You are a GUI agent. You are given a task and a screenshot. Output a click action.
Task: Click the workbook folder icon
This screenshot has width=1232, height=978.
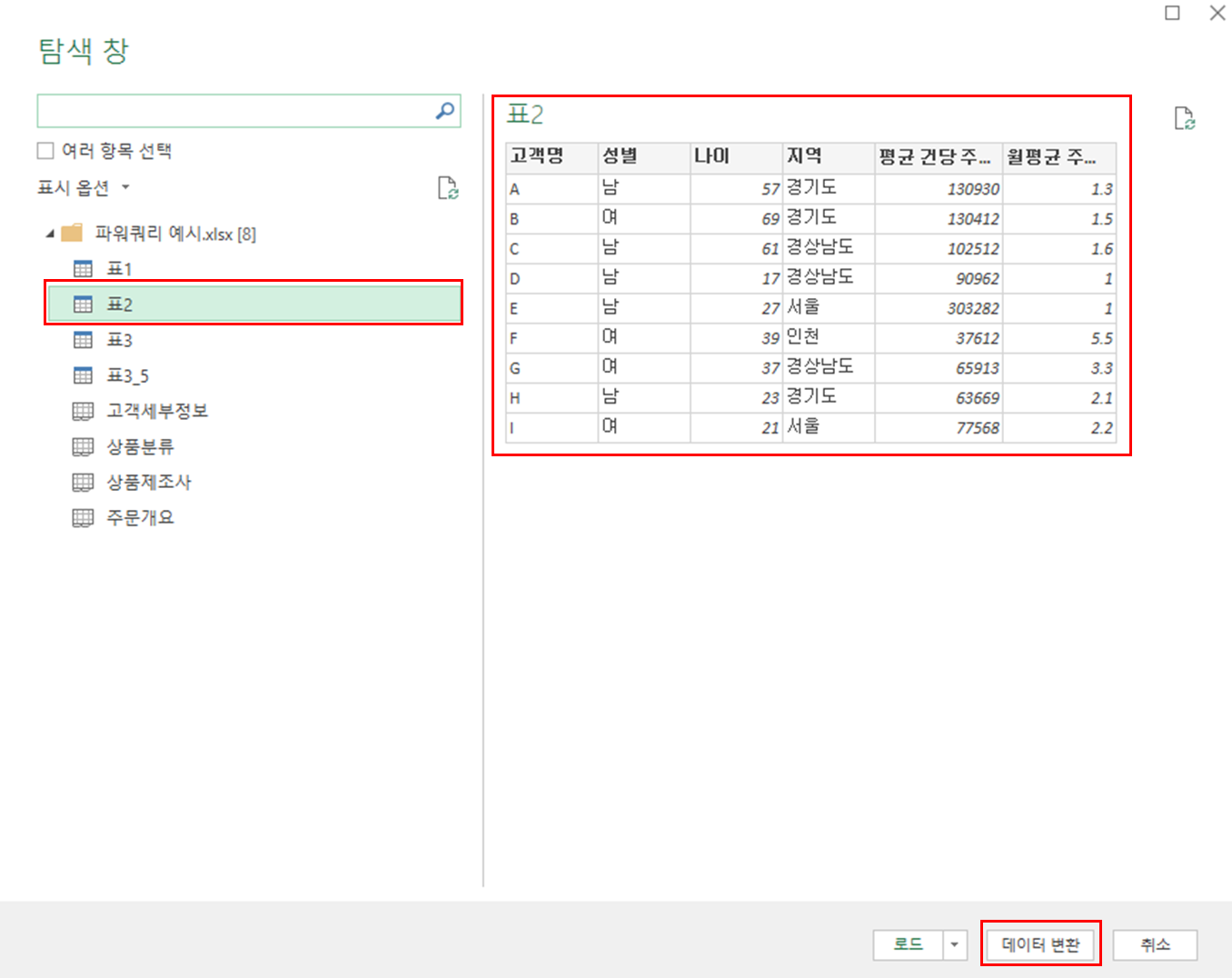coord(72,234)
